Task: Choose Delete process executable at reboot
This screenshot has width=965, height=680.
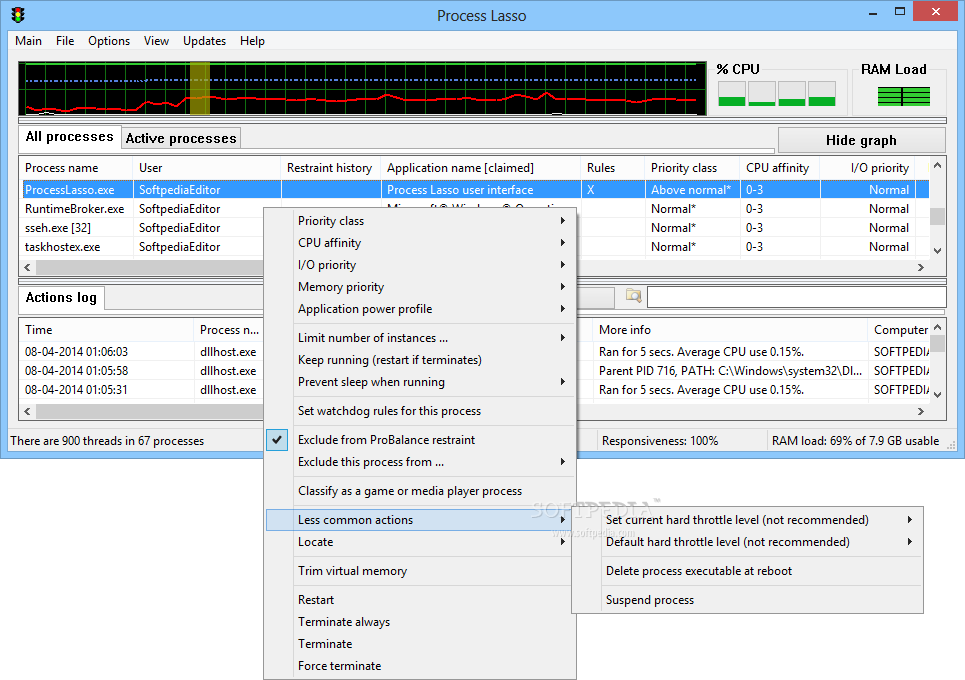Action: [x=747, y=571]
